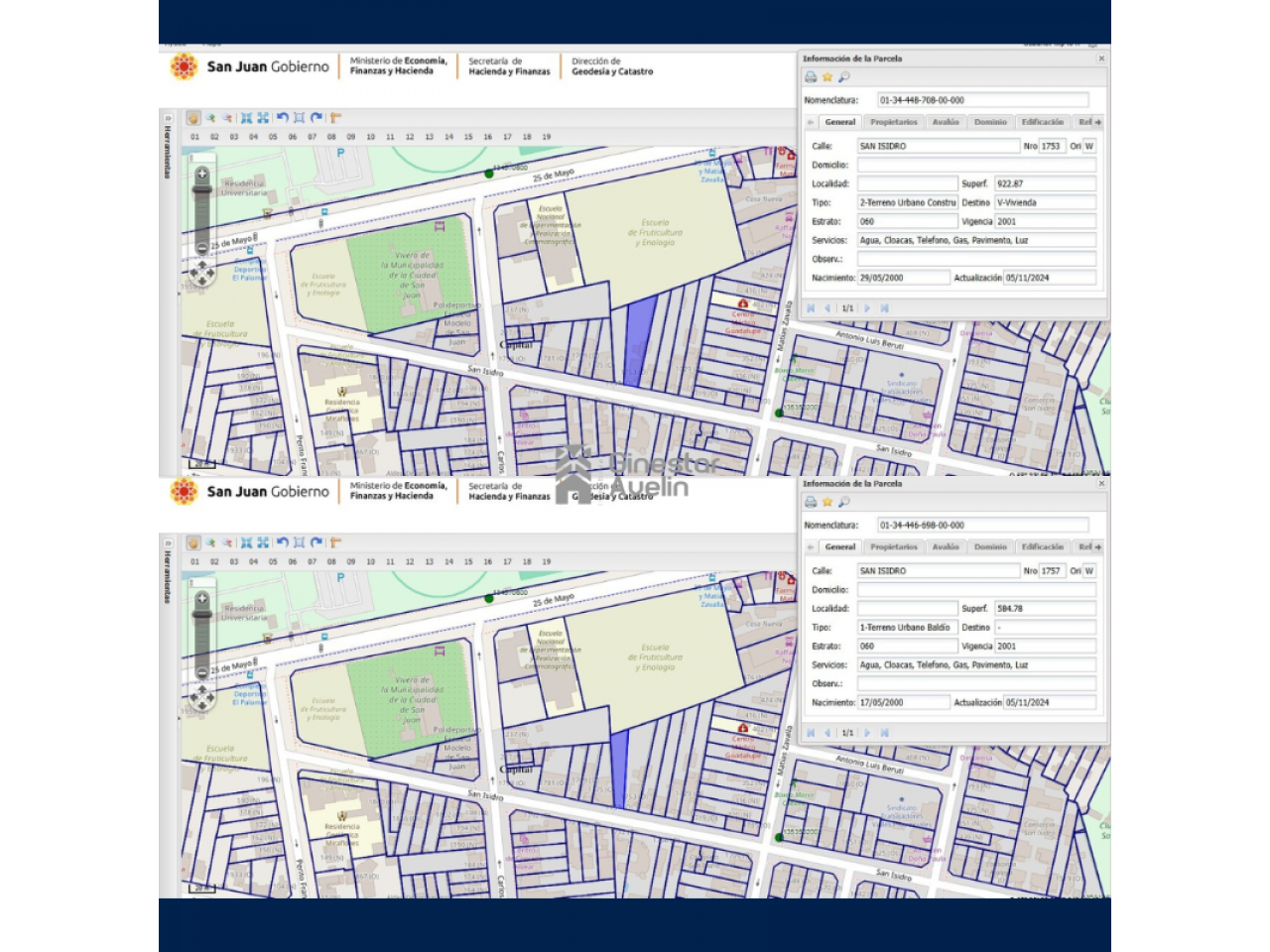Go to previous record arrow in parcel 1753 panel

pyautogui.click(x=827, y=308)
